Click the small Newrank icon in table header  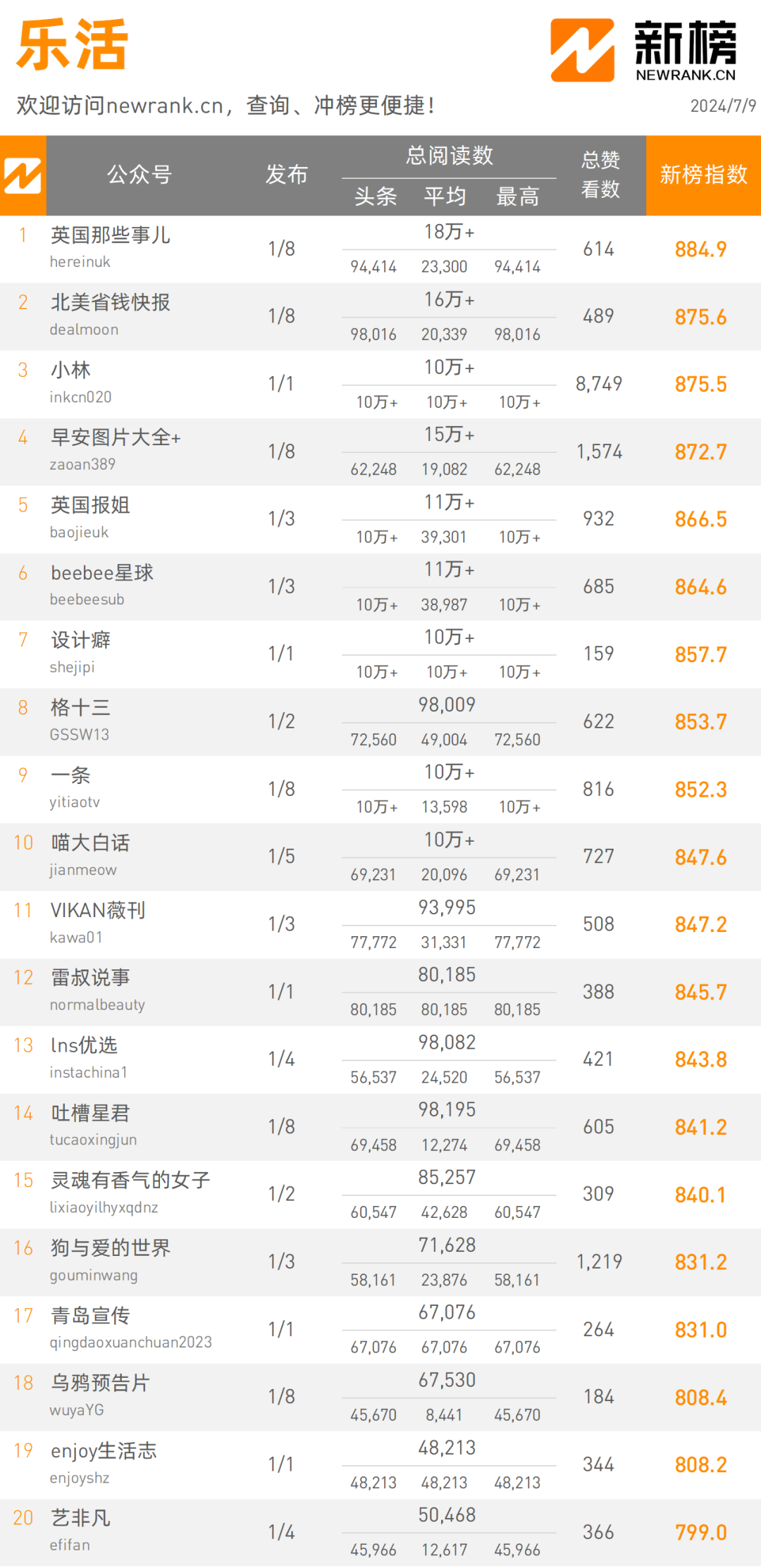coord(23,175)
